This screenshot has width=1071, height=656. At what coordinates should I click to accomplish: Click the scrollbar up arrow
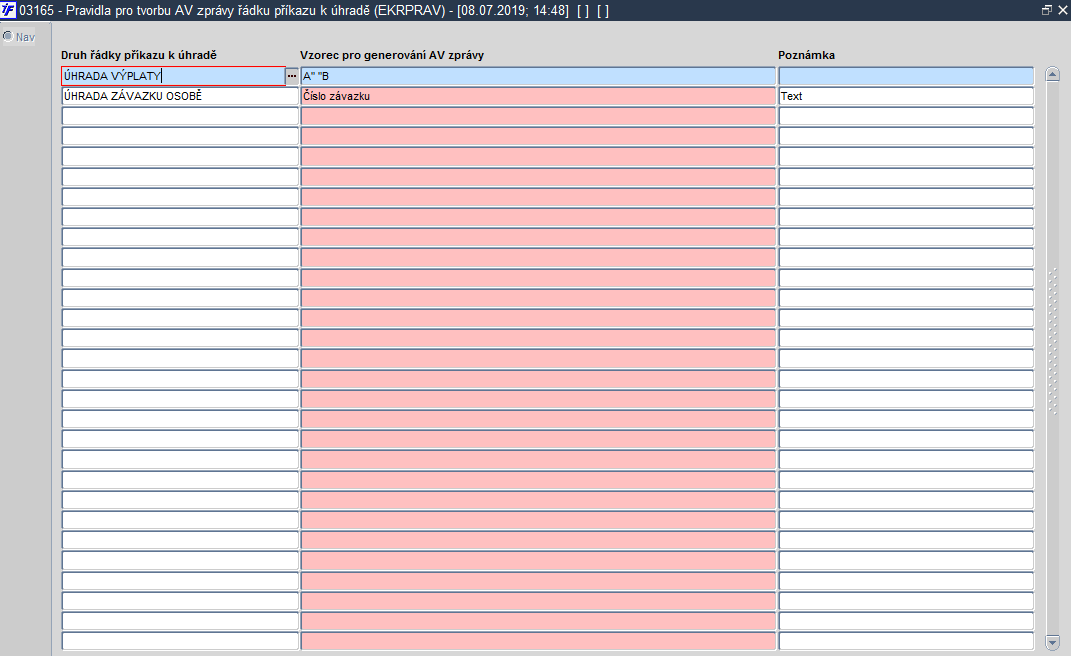[1053, 75]
